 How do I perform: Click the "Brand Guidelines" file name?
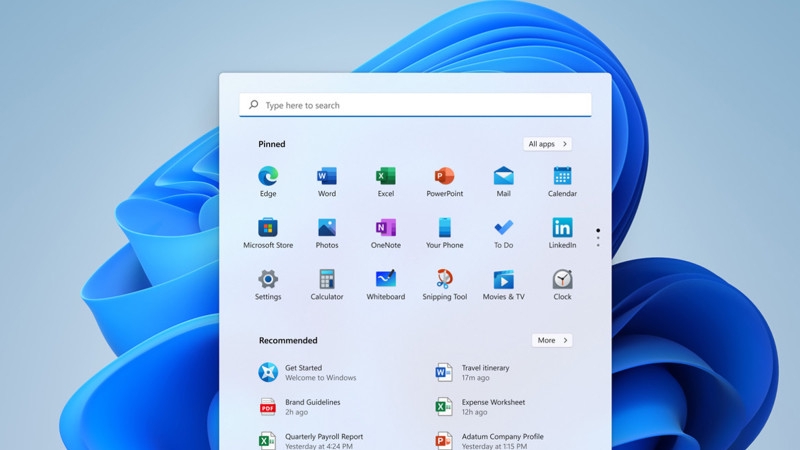(312, 402)
